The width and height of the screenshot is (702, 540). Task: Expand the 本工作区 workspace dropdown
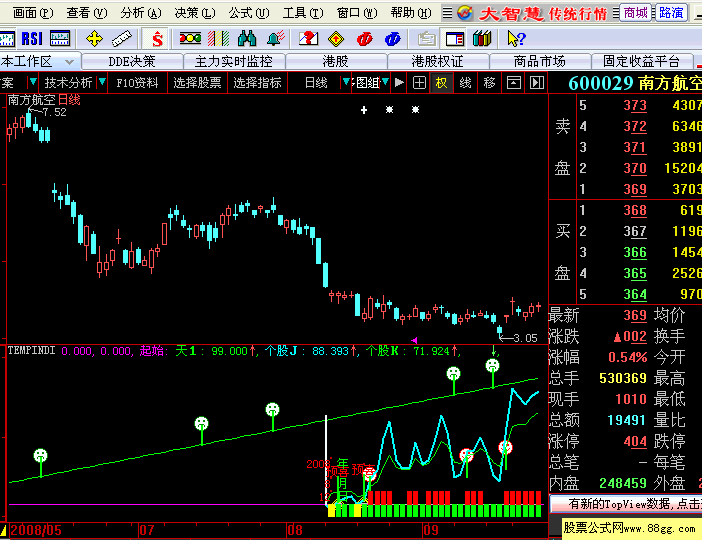pos(69,61)
